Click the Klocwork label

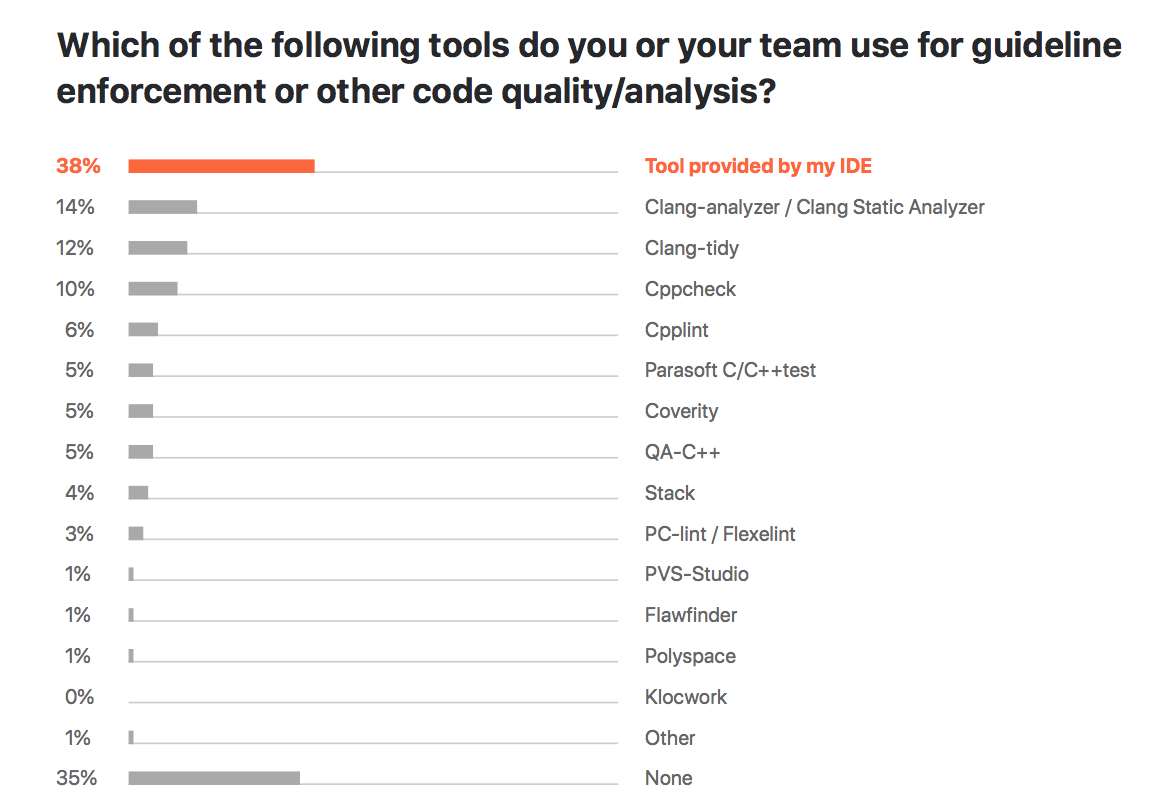[x=685, y=697]
